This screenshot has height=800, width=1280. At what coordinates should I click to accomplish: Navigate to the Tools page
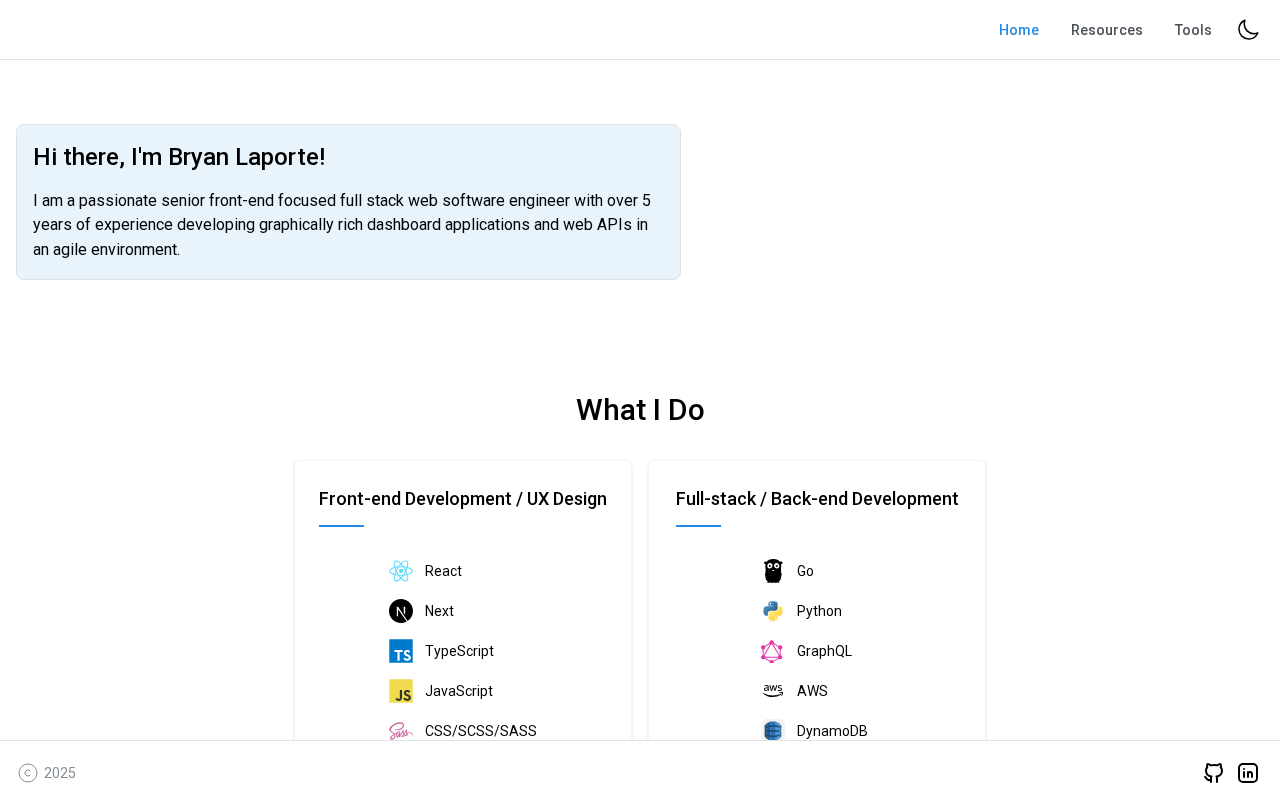[1193, 30]
